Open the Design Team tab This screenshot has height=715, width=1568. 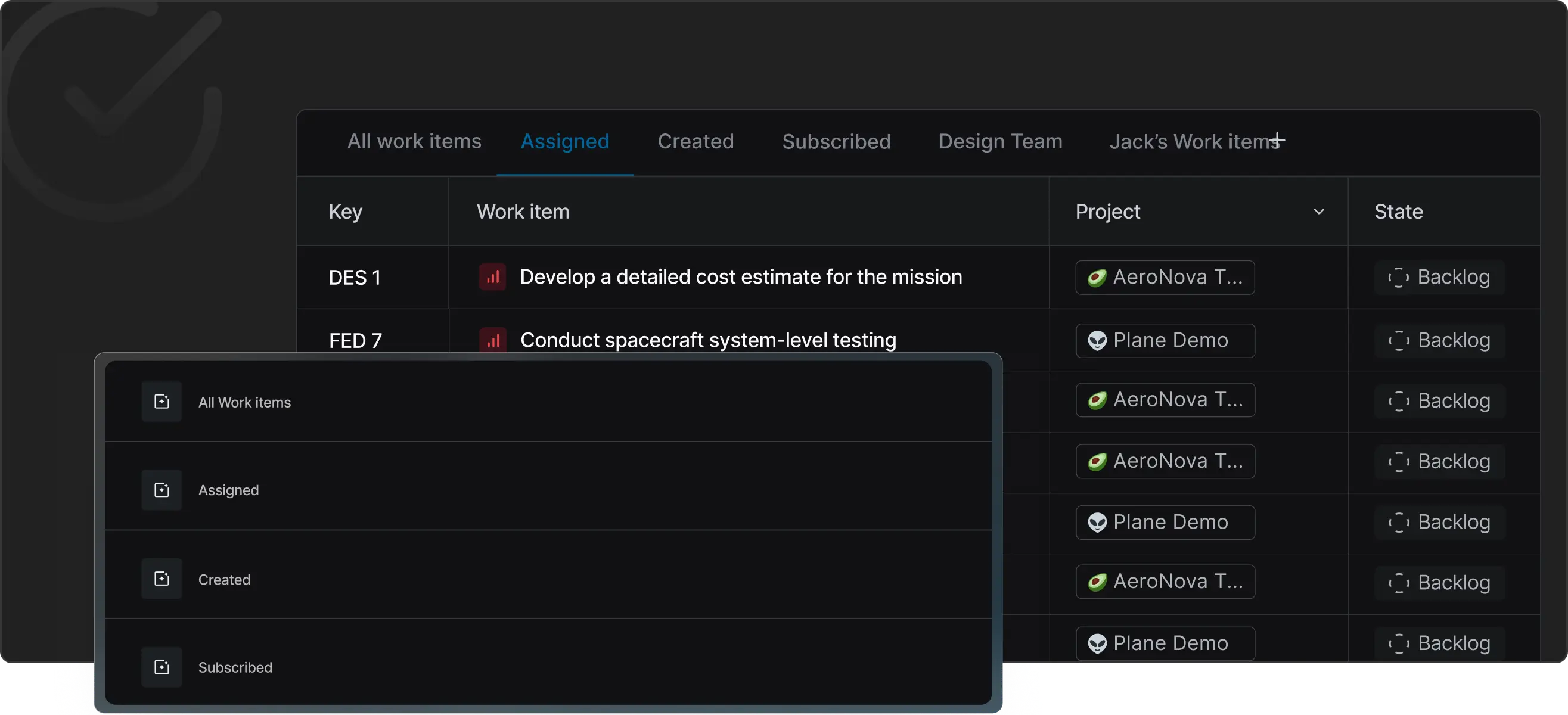(1000, 142)
